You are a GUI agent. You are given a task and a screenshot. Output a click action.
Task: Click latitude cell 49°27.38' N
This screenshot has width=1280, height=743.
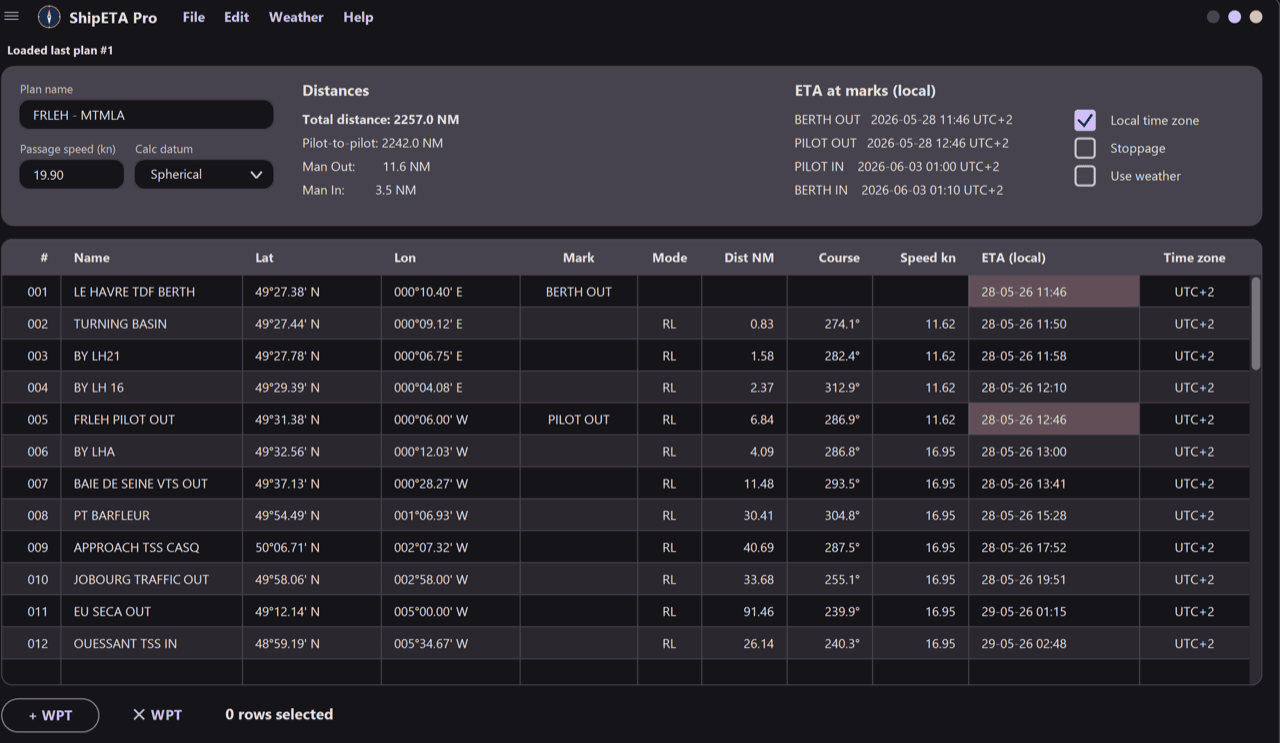coord(312,292)
